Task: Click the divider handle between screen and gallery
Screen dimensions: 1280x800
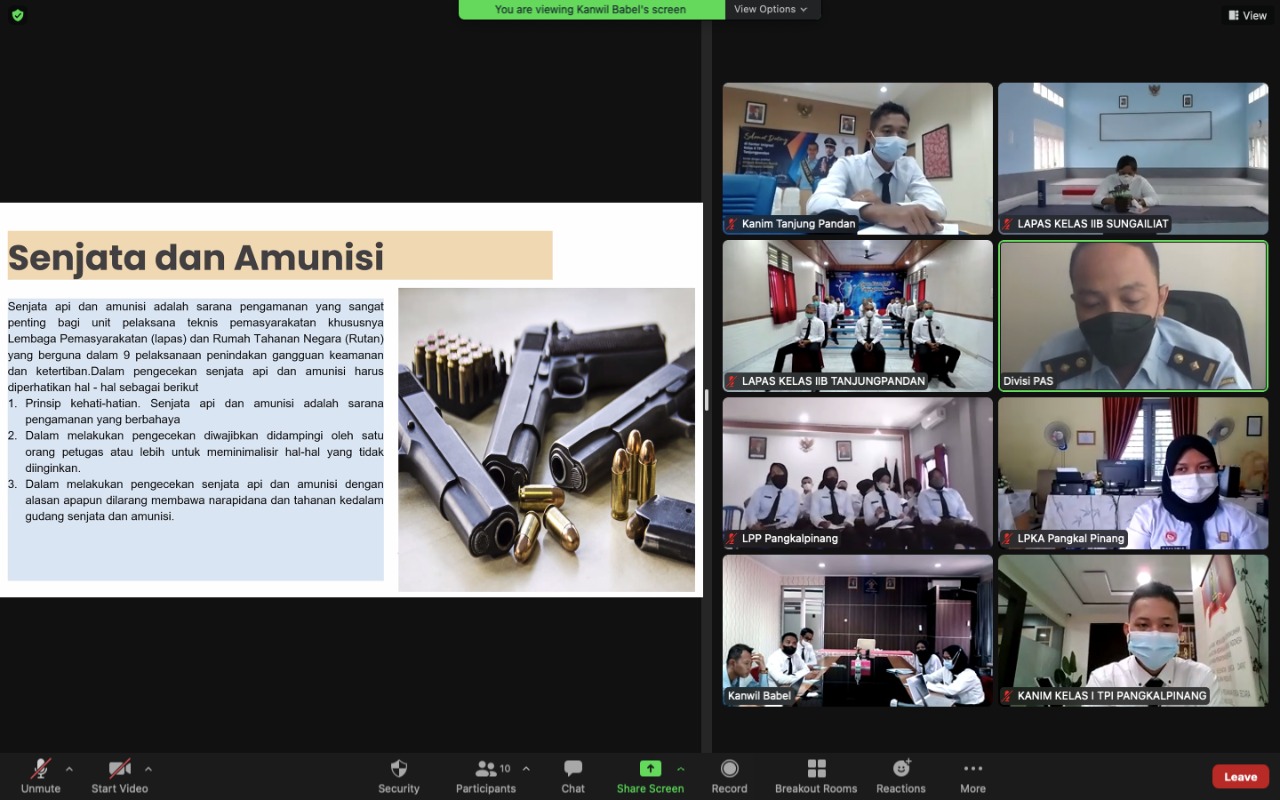Action: (706, 400)
